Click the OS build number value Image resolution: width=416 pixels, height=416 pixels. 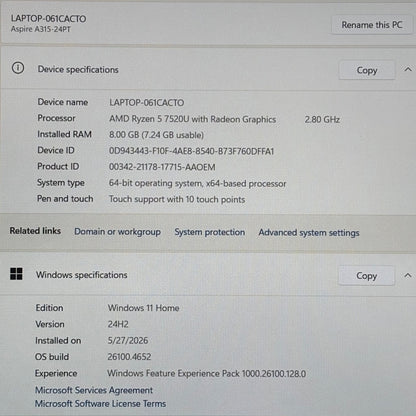129,357
